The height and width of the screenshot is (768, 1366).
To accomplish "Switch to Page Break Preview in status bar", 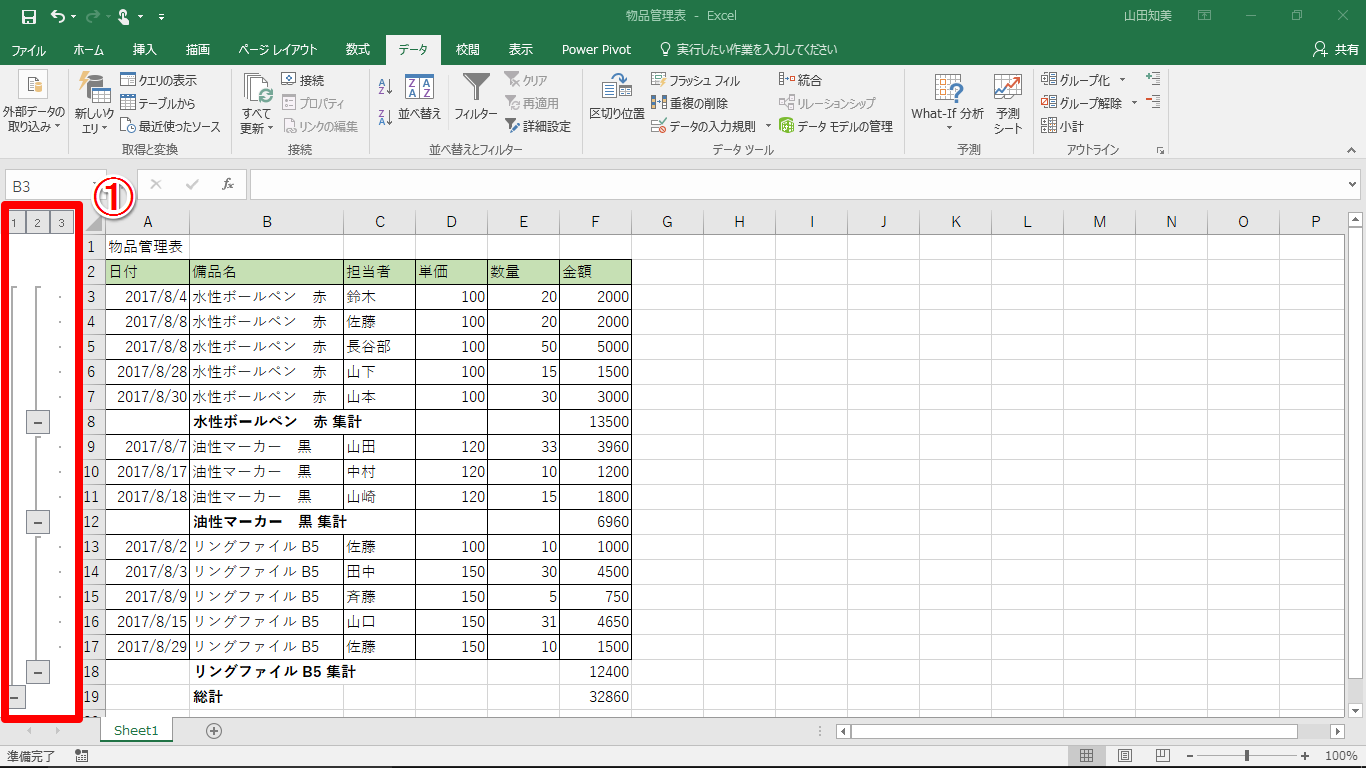I will (1162, 756).
